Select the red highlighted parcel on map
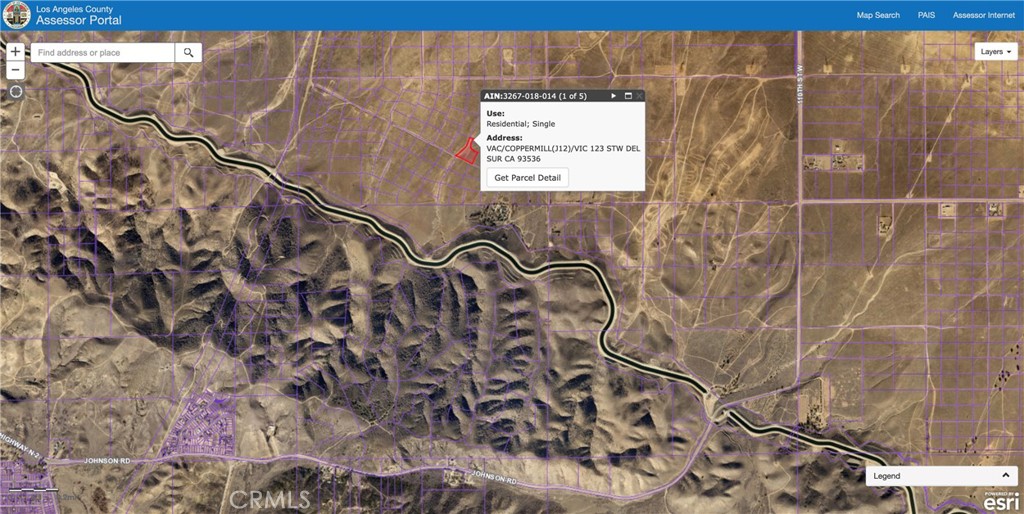The width and height of the screenshot is (1024, 514). click(x=465, y=150)
